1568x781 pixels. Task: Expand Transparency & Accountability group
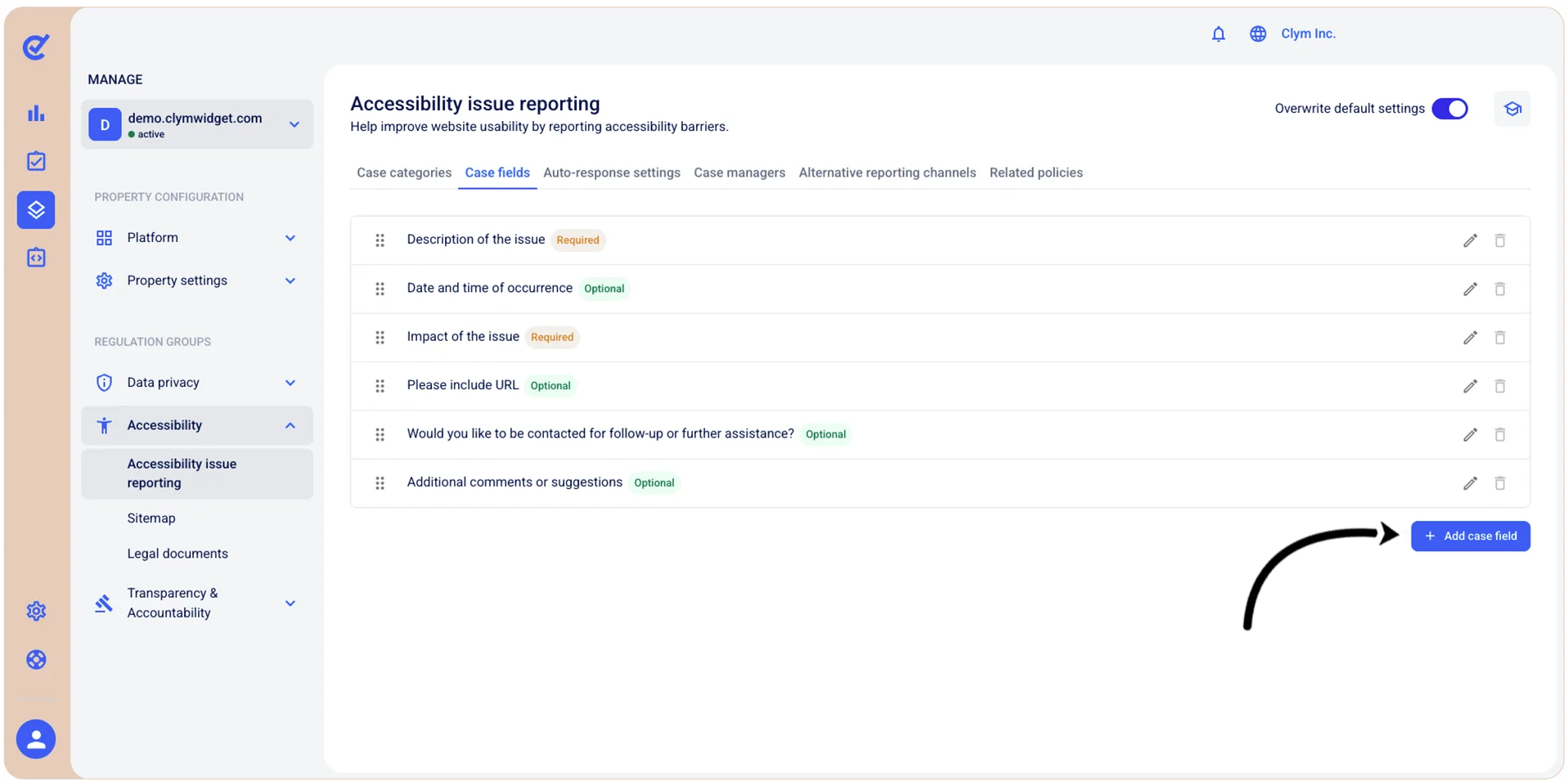click(196, 603)
